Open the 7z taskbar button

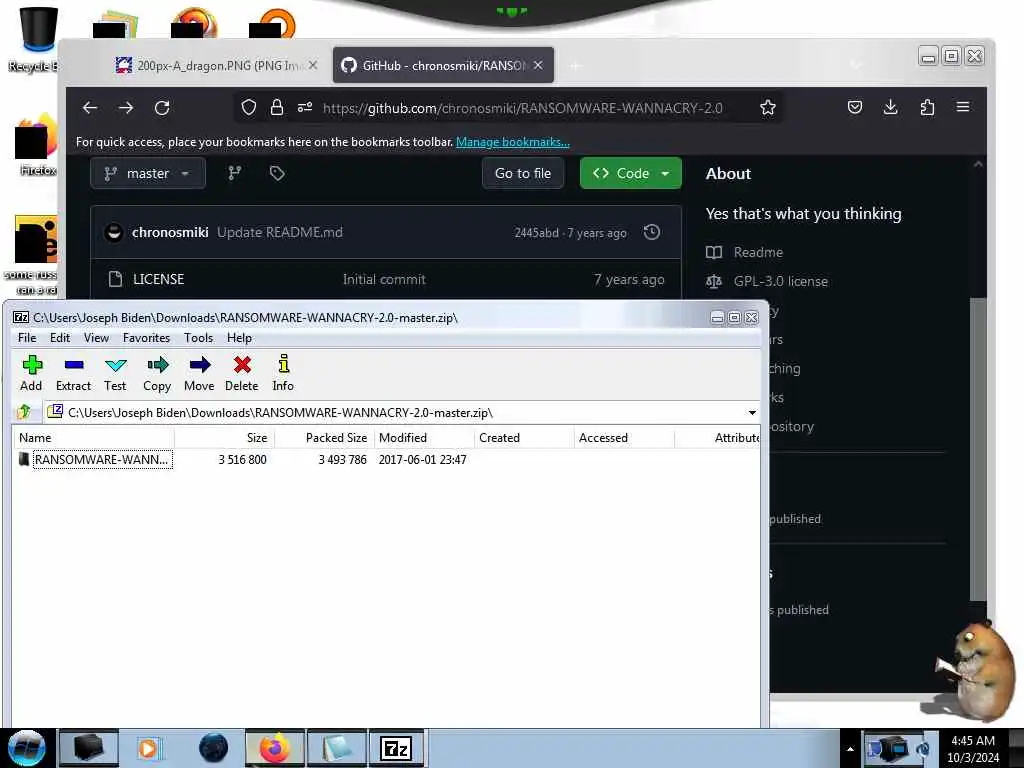397,748
